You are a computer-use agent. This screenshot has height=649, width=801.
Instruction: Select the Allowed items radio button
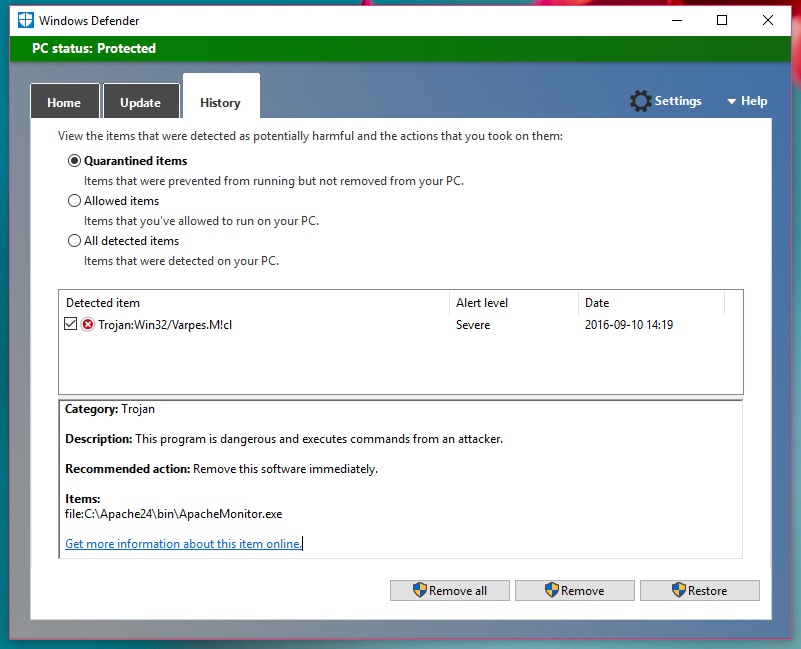tap(75, 201)
